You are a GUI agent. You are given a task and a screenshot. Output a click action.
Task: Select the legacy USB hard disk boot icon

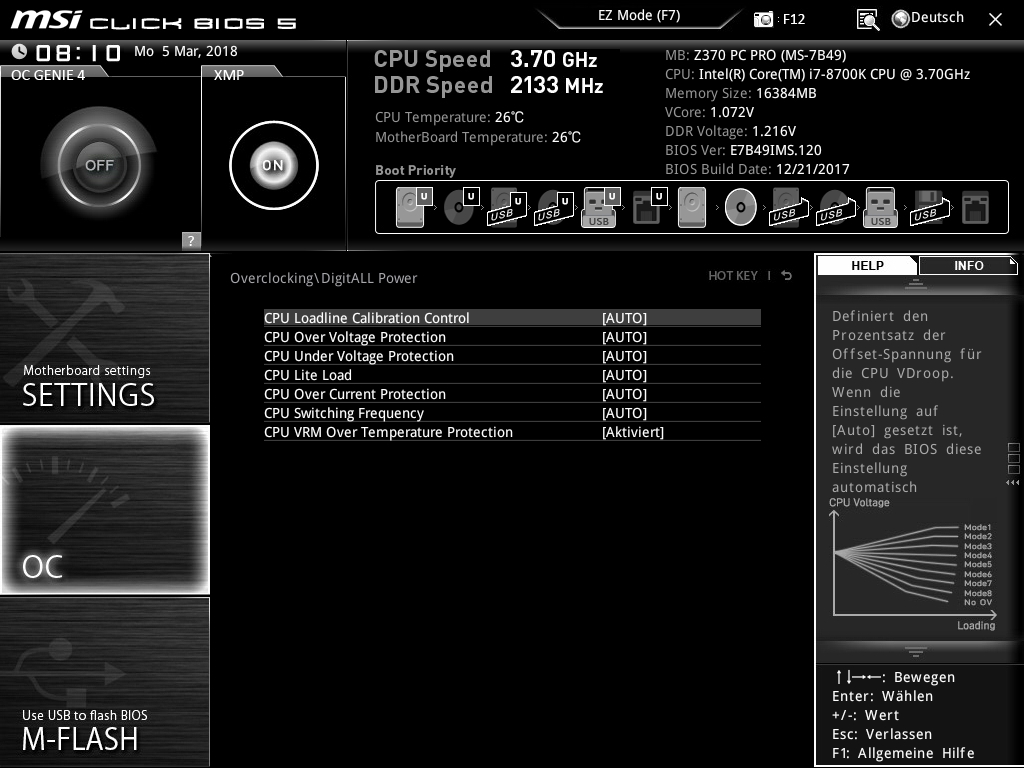pyautogui.click(x=789, y=207)
